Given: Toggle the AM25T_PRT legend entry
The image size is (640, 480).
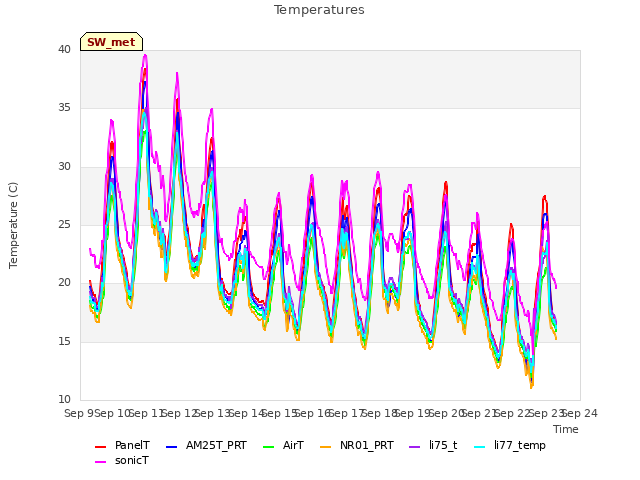Looking at the screenshot, I should (216, 445).
